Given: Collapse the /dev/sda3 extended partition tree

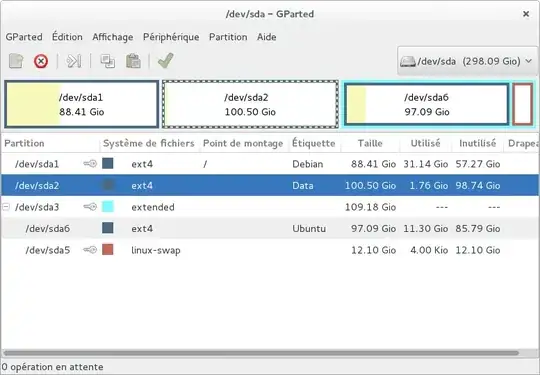Looking at the screenshot, I should pos(6,207).
